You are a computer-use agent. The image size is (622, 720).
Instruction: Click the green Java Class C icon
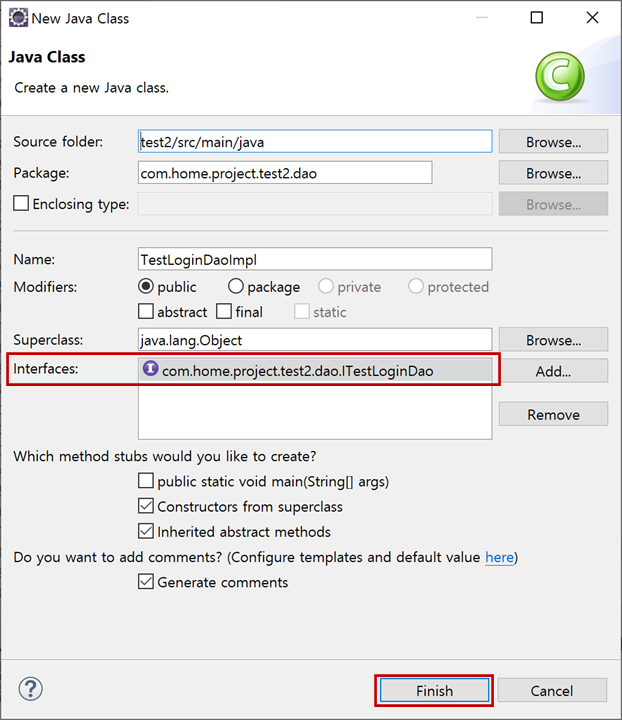click(560, 76)
